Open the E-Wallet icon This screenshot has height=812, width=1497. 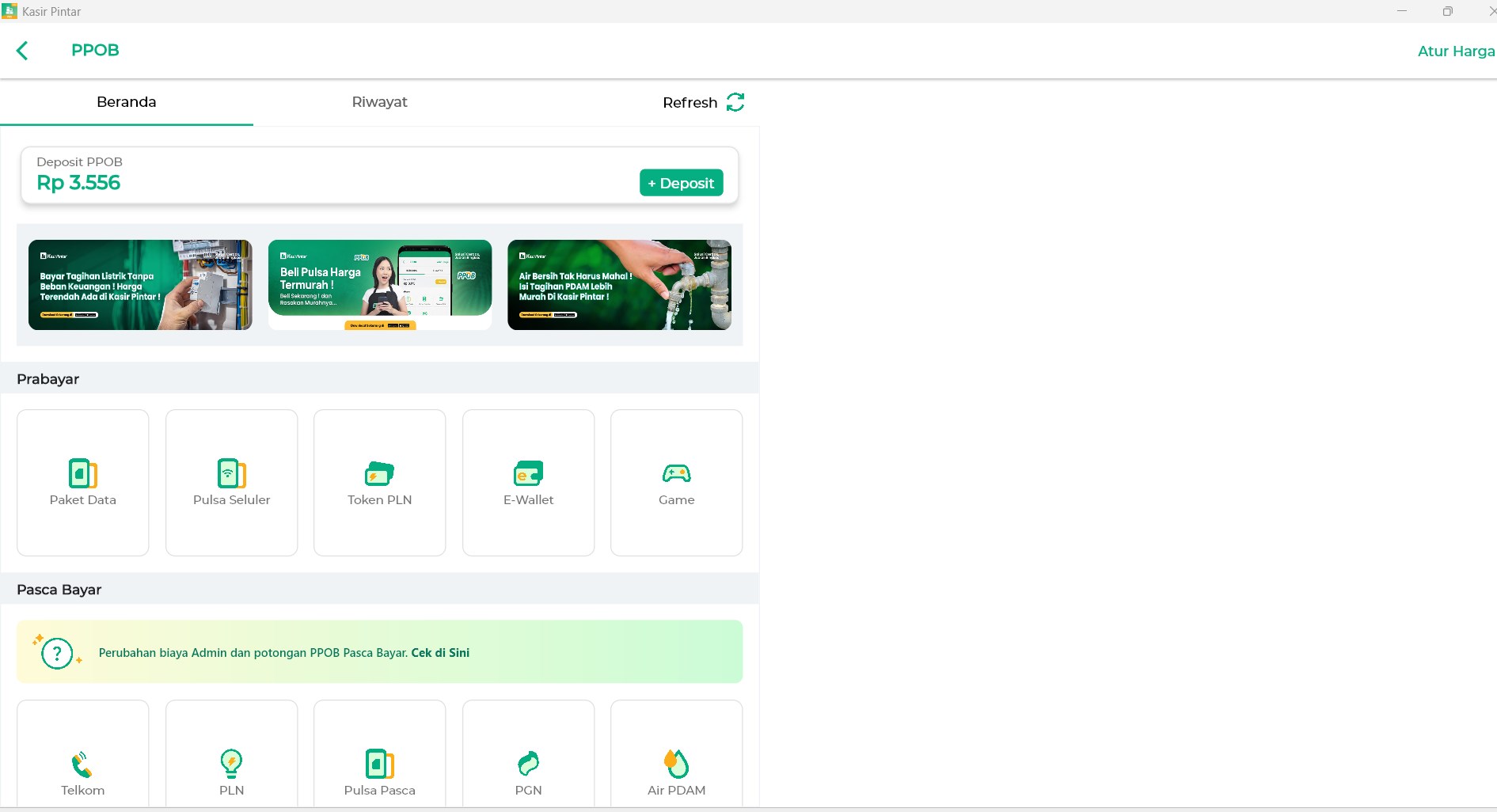(x=529, y=473)
